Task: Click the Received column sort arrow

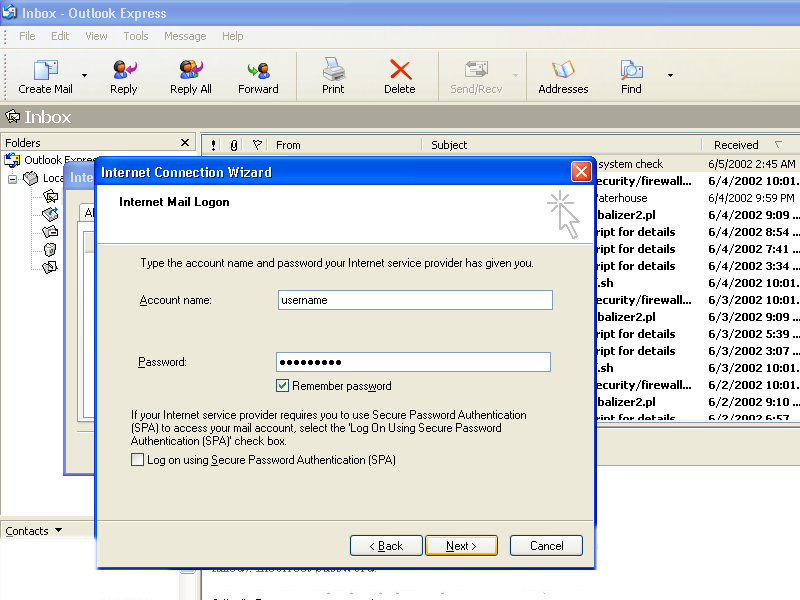Action: (778, 145)
